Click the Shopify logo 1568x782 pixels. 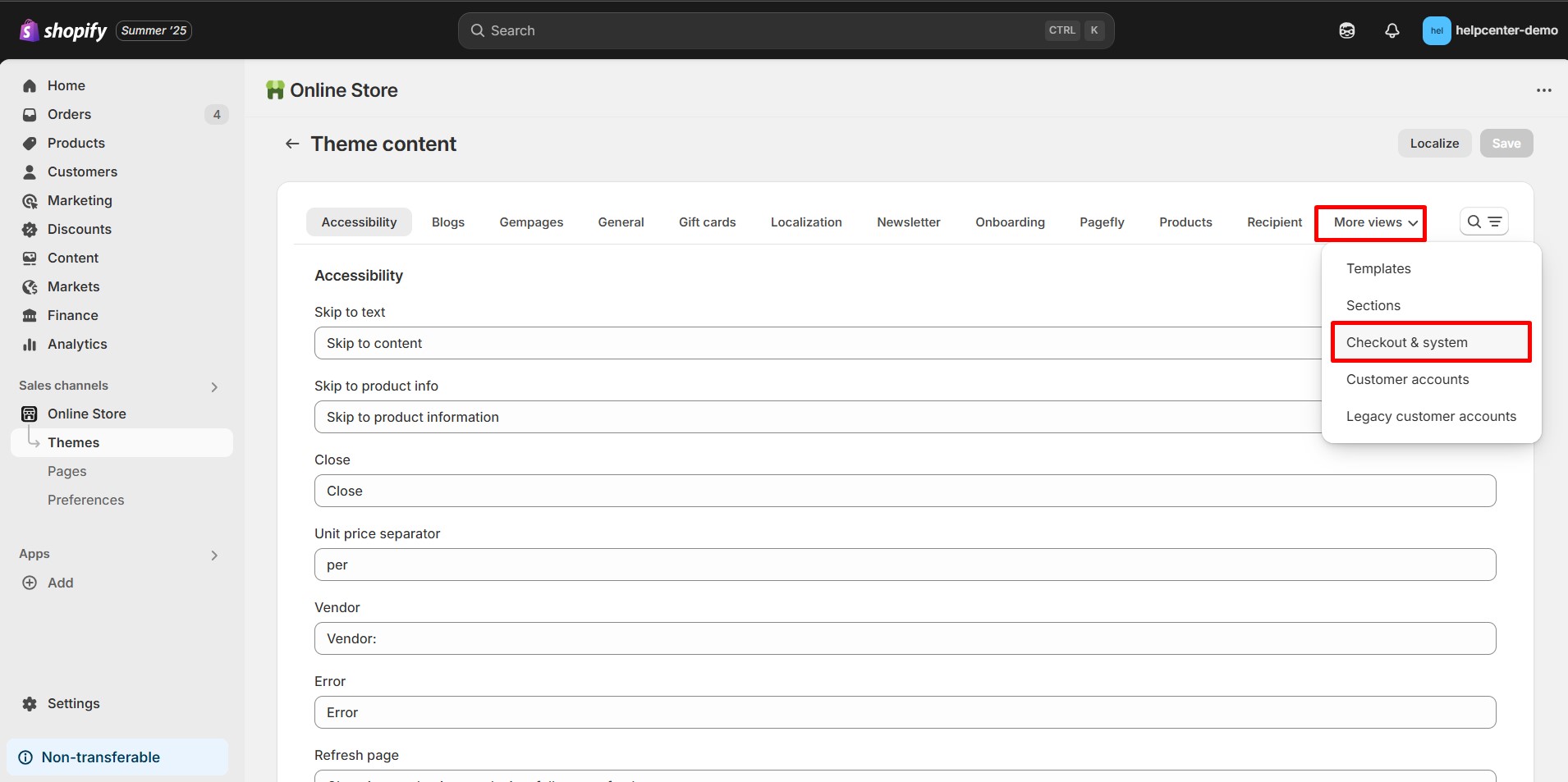pyautogui.click(x=63, y=30)
